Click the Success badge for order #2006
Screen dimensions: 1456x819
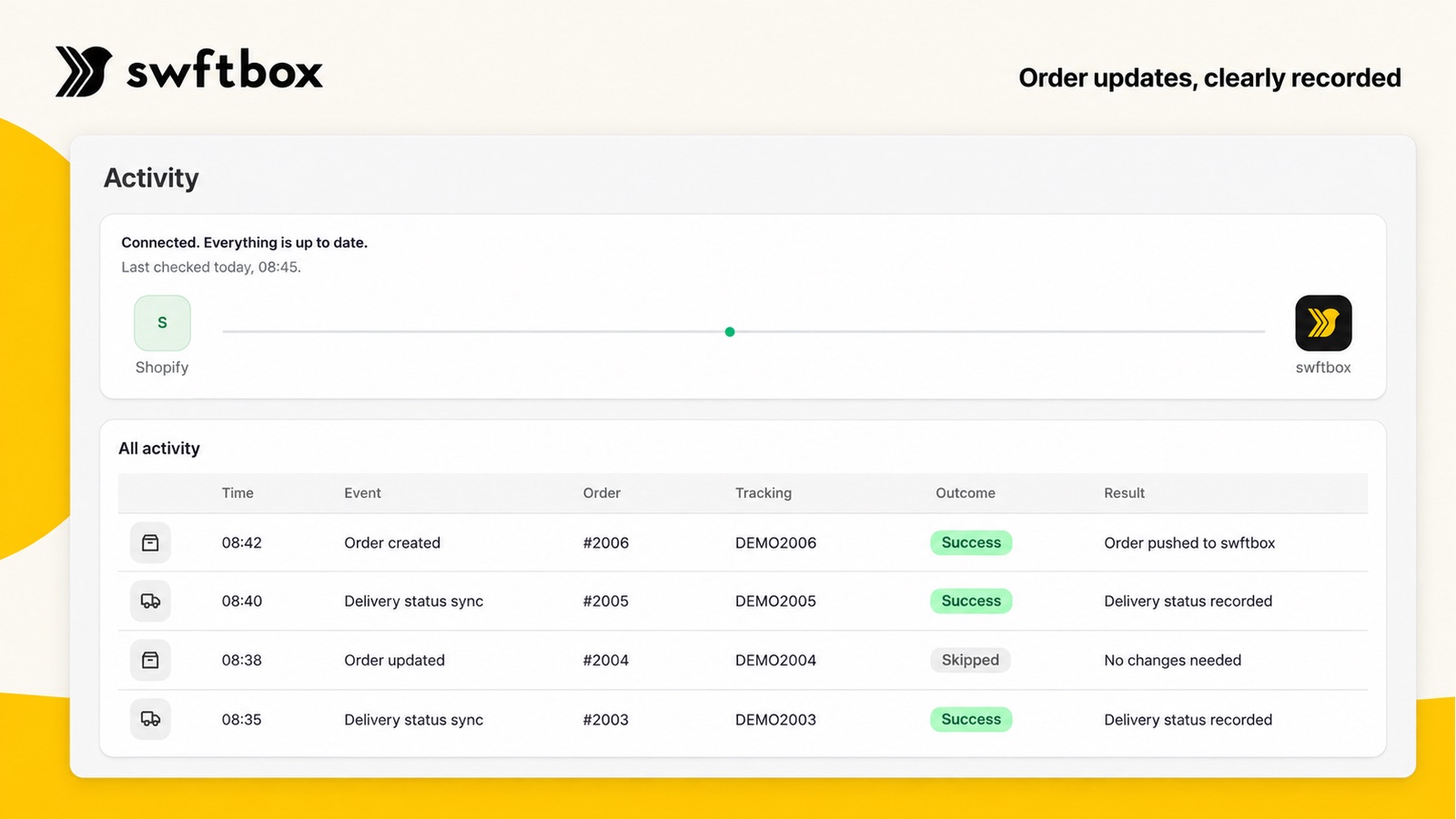[971, 543]
